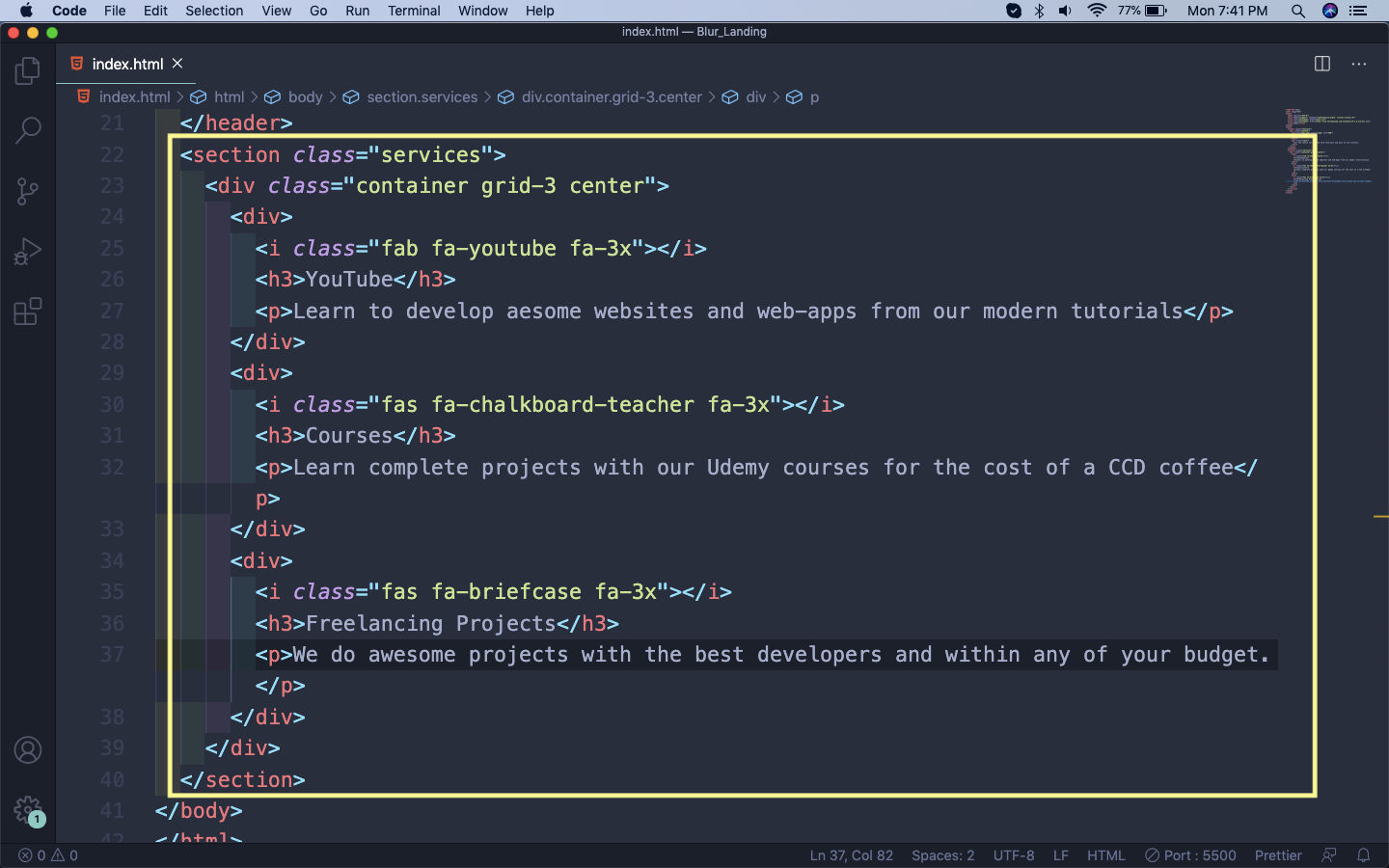Click Port : 5500 Live Server status
Screen dimensions: 1389x868
1190,855
